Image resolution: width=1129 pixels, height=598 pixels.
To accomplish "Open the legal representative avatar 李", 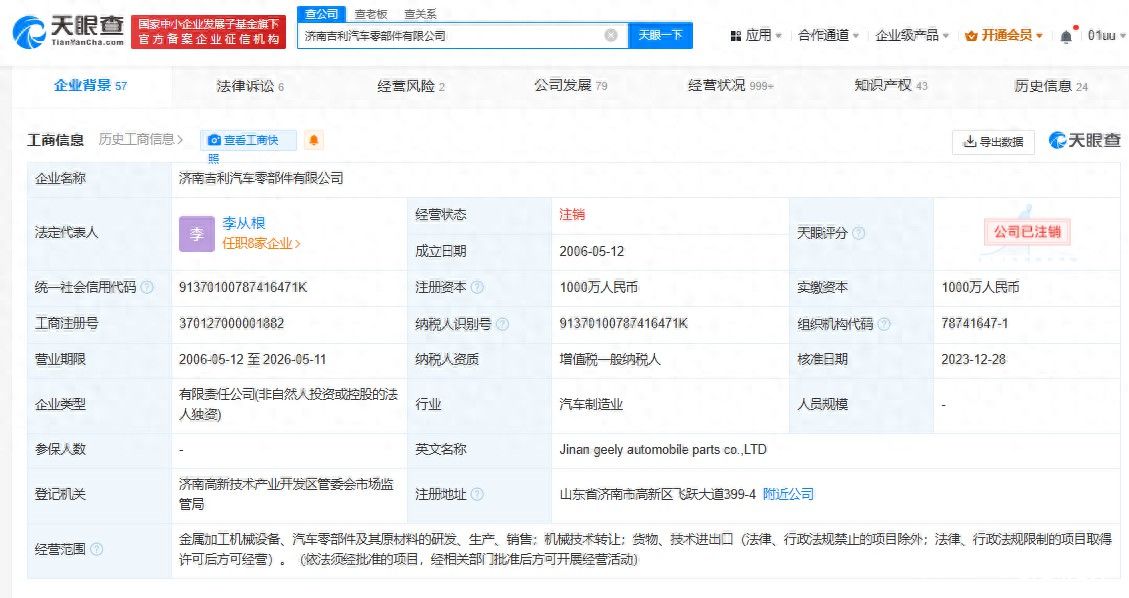I will click(197, 233).
